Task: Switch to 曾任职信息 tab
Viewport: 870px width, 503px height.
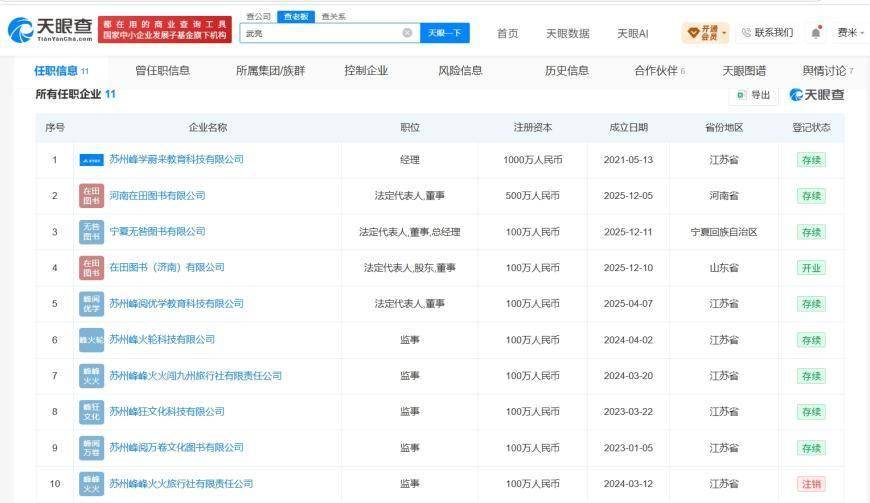Action: [x=163, y=71]
